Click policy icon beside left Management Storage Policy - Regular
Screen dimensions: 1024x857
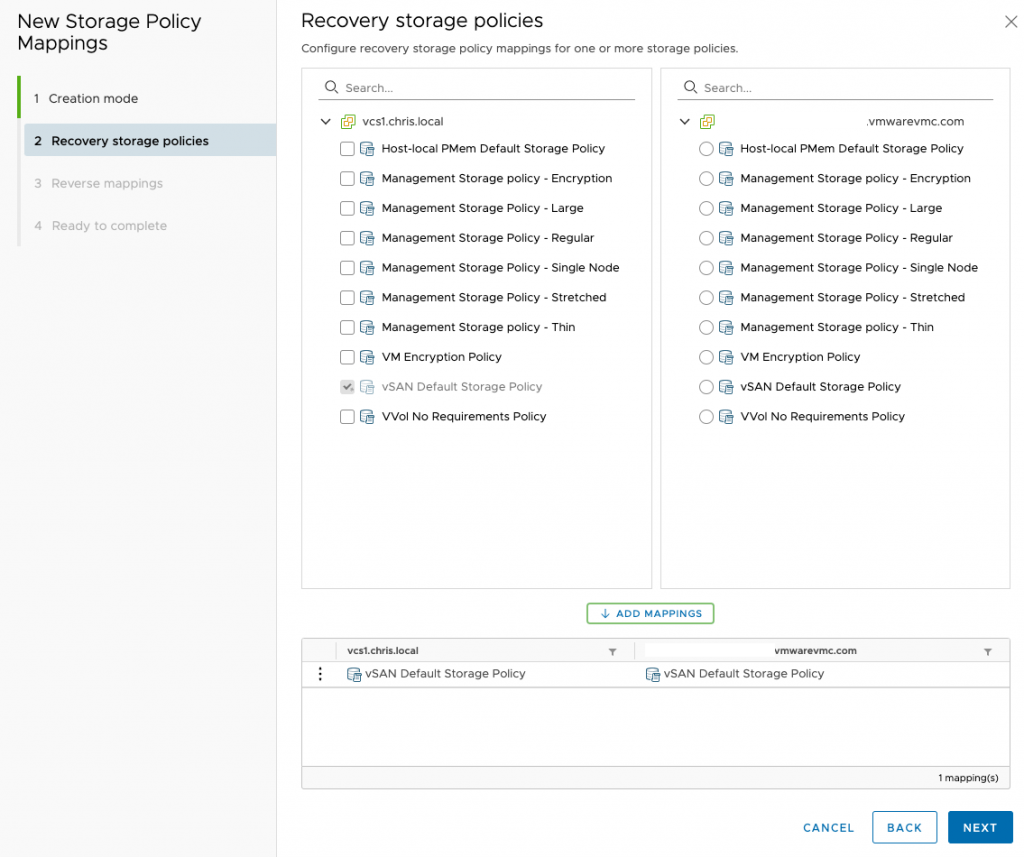pos(367,238)
